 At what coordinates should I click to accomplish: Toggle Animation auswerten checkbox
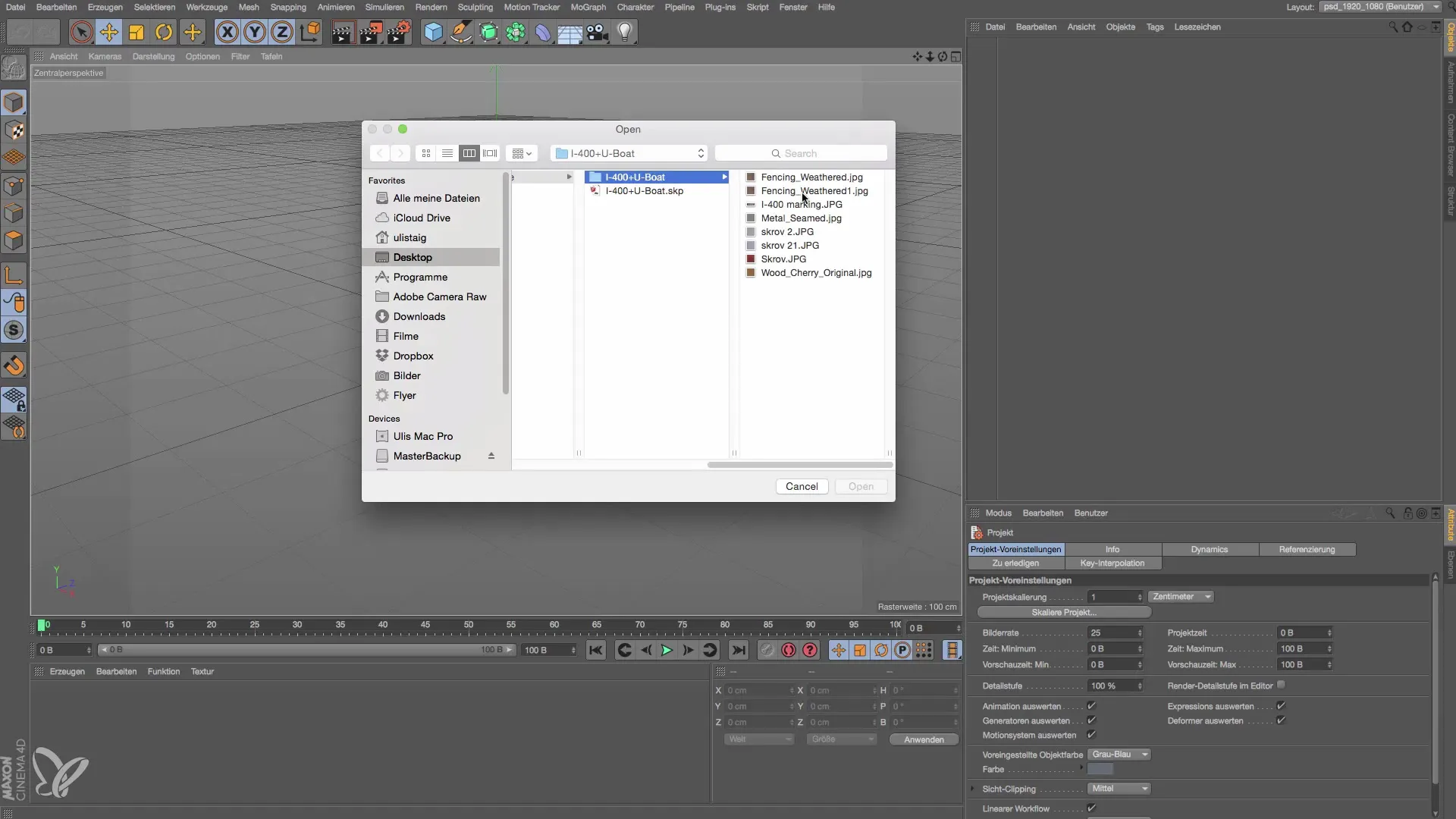(1091, 706)
